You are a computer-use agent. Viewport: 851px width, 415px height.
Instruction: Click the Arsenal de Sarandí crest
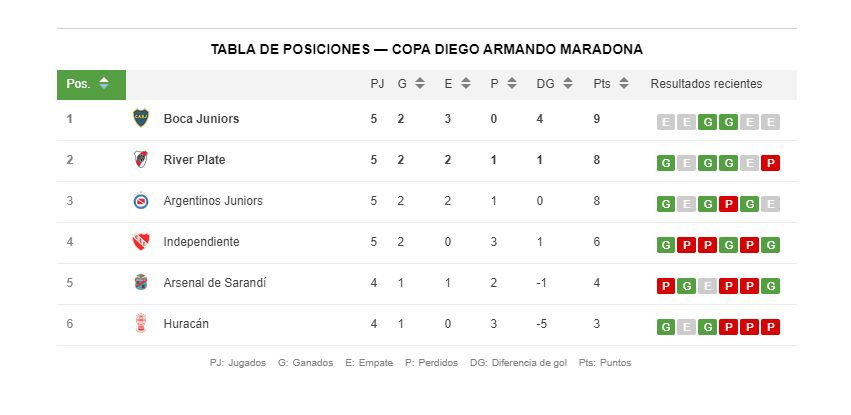(140, 283)
